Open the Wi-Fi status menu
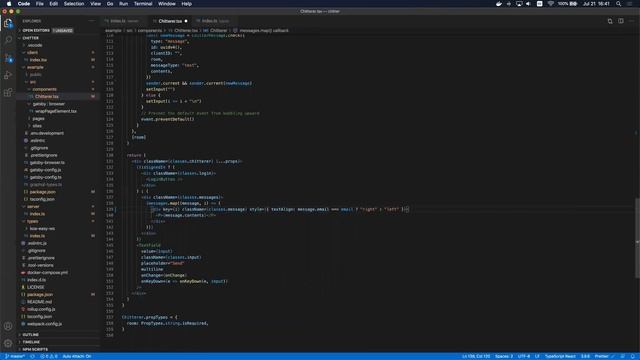 550,4
